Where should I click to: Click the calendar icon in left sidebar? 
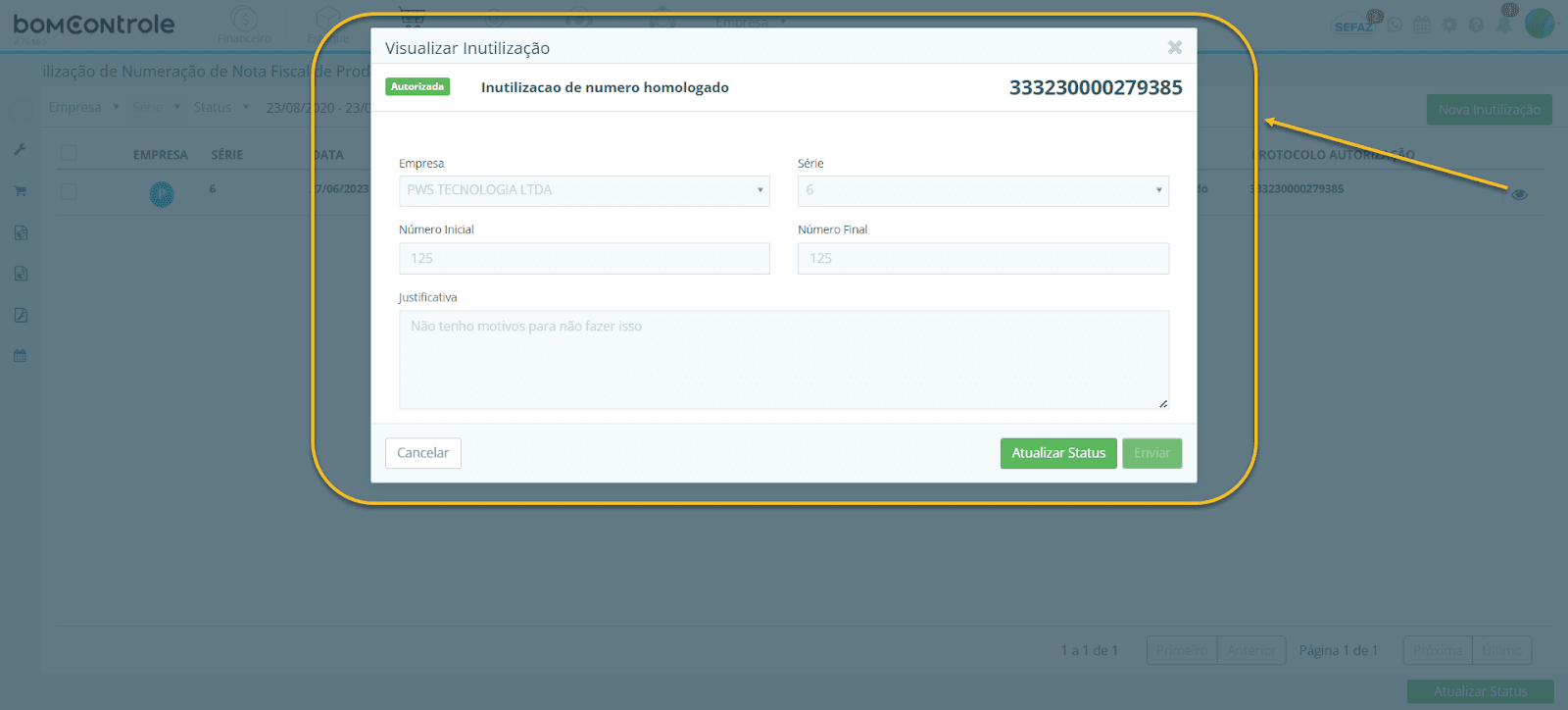(x=20, y=356)
